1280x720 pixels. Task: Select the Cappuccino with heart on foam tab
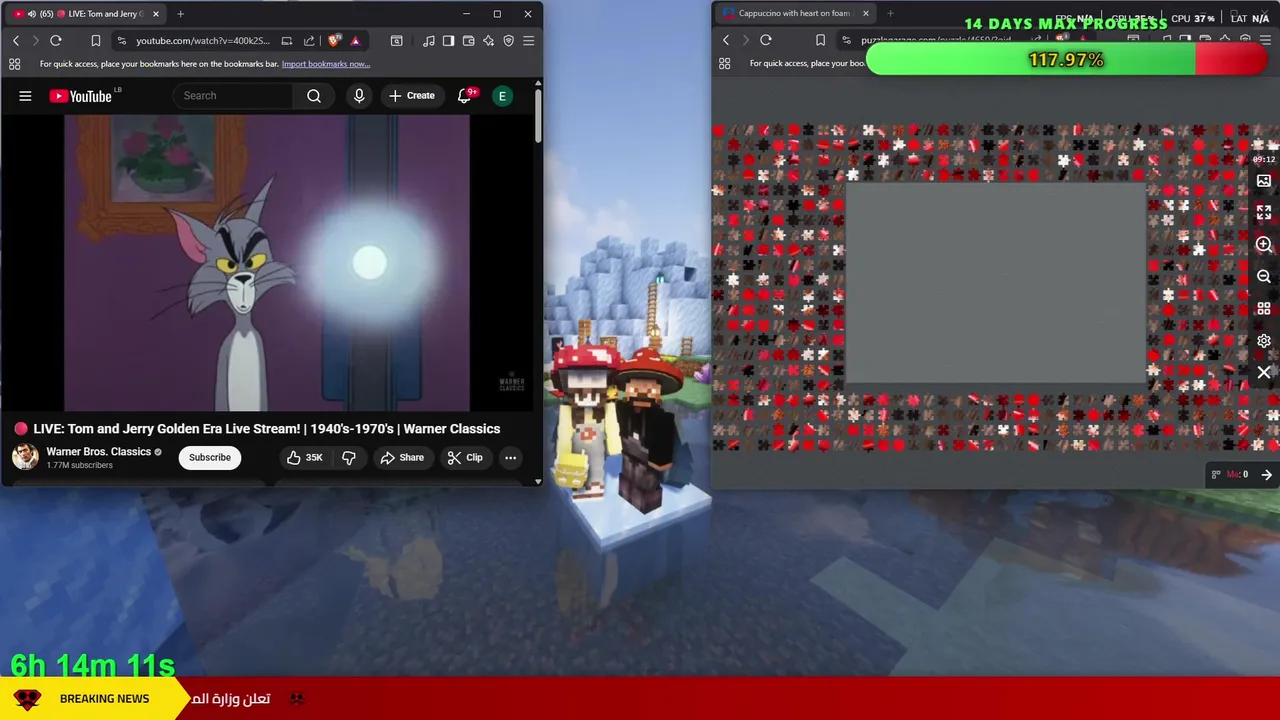pos(794,13)
